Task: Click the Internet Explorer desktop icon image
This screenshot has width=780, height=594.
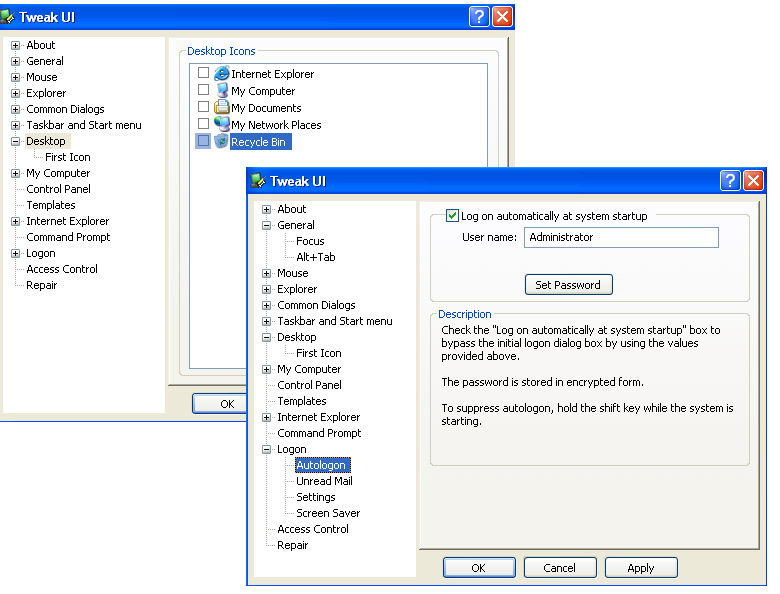Action: click(x=221, y=74)
